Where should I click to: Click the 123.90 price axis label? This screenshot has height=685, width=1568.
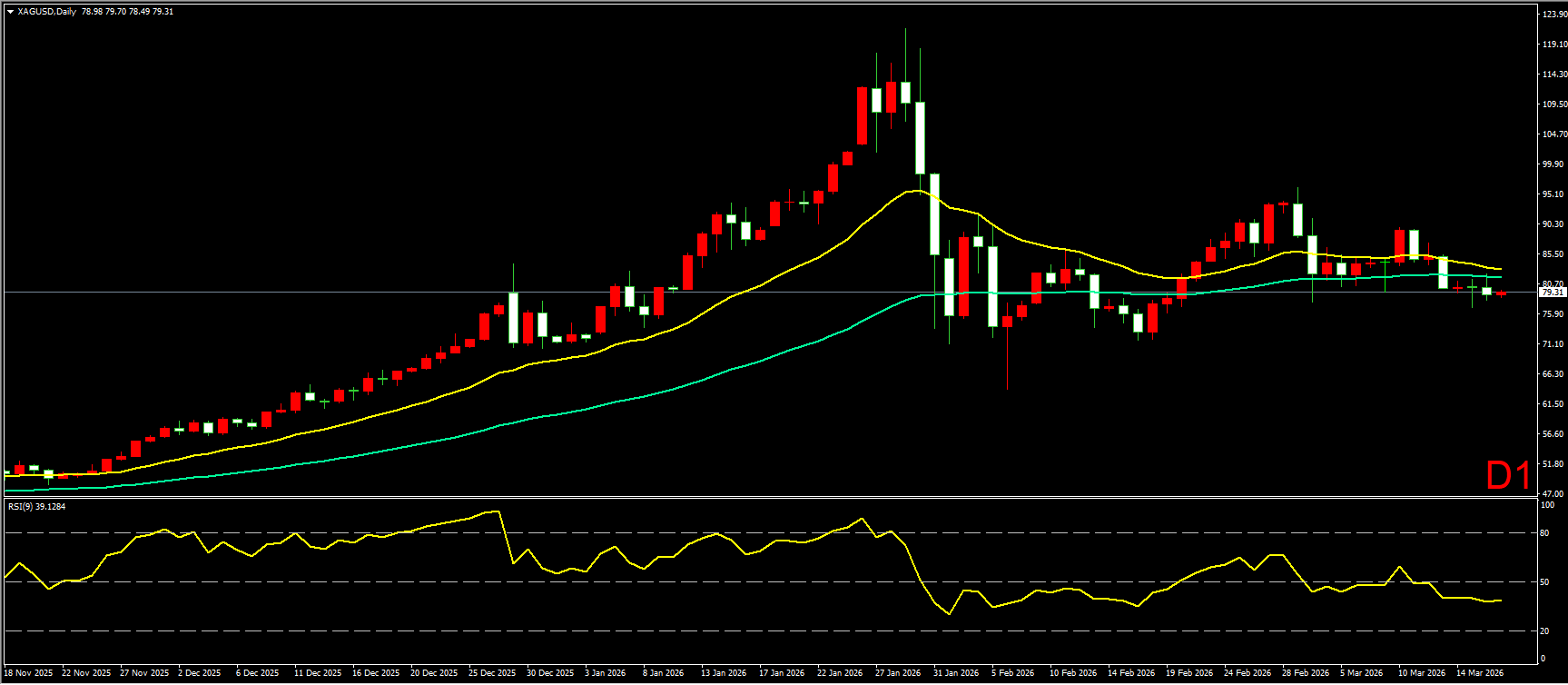click(x=1553, y=15)
